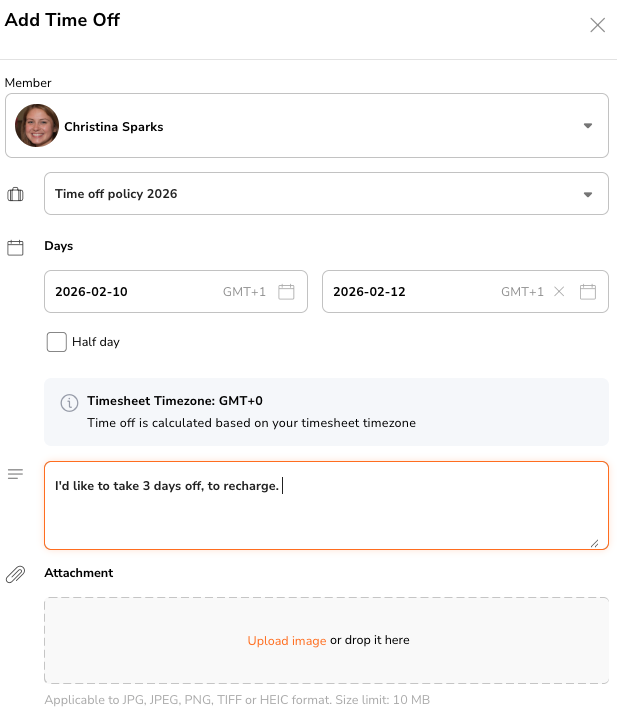Click the Member field label
This screenshot has height=721, width=617.
tap(28, 83)
